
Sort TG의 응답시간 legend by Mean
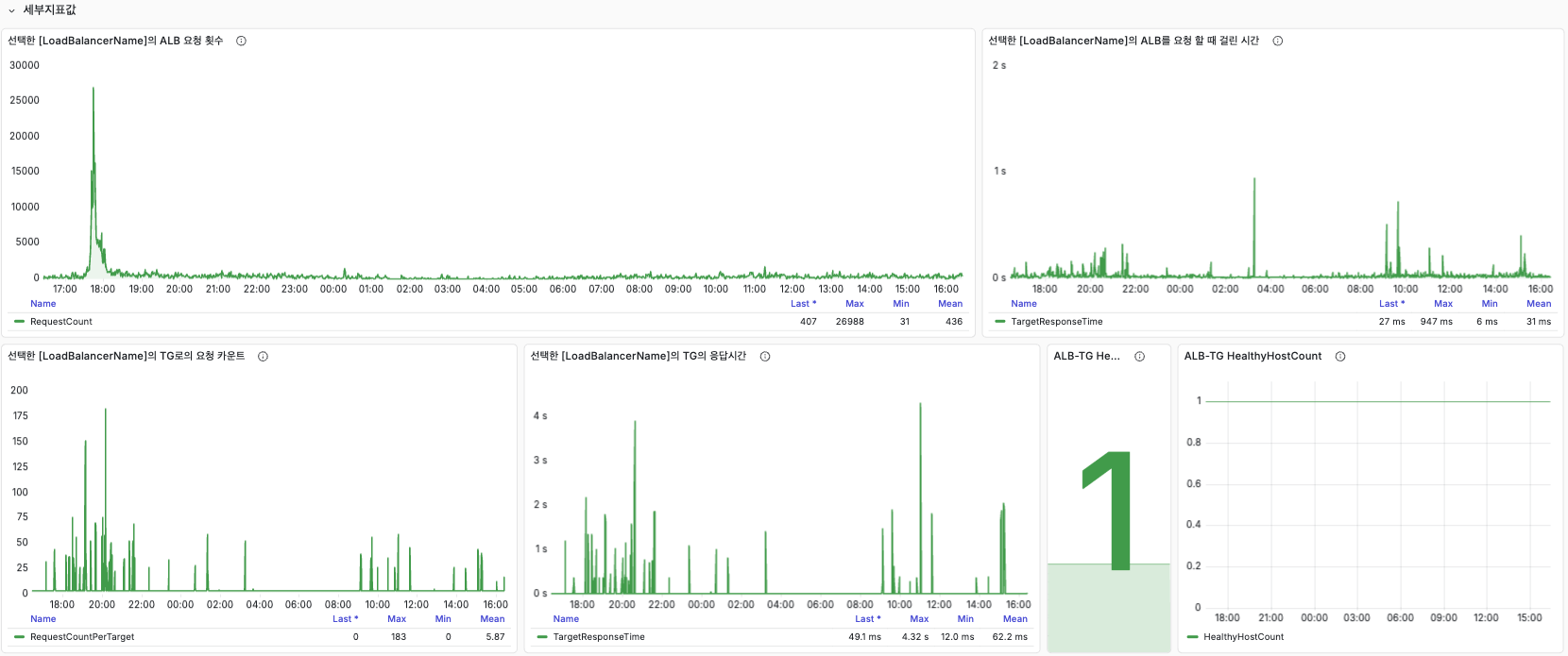[x=1014, y=619]
